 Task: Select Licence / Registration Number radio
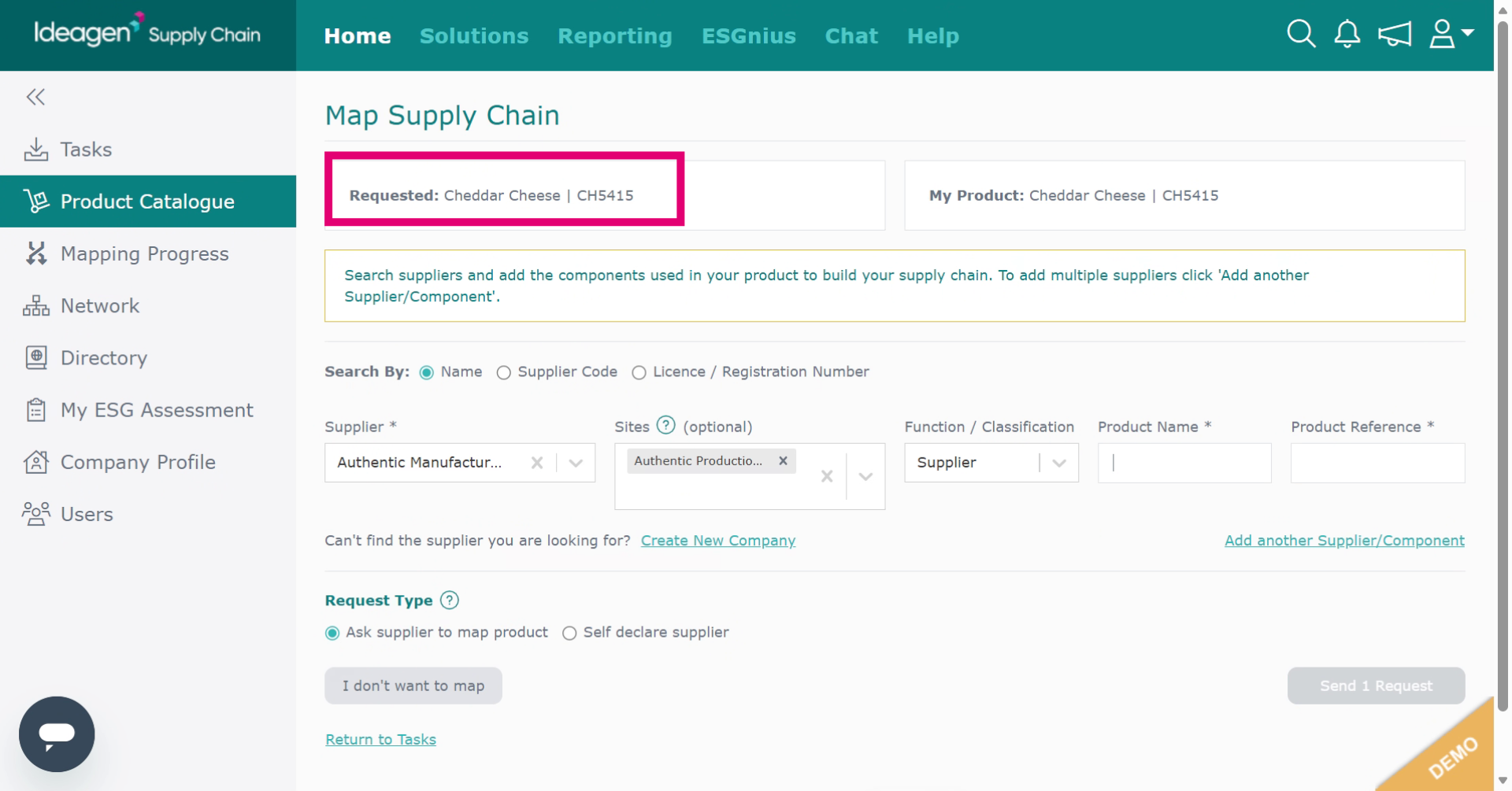click(639, 372)
